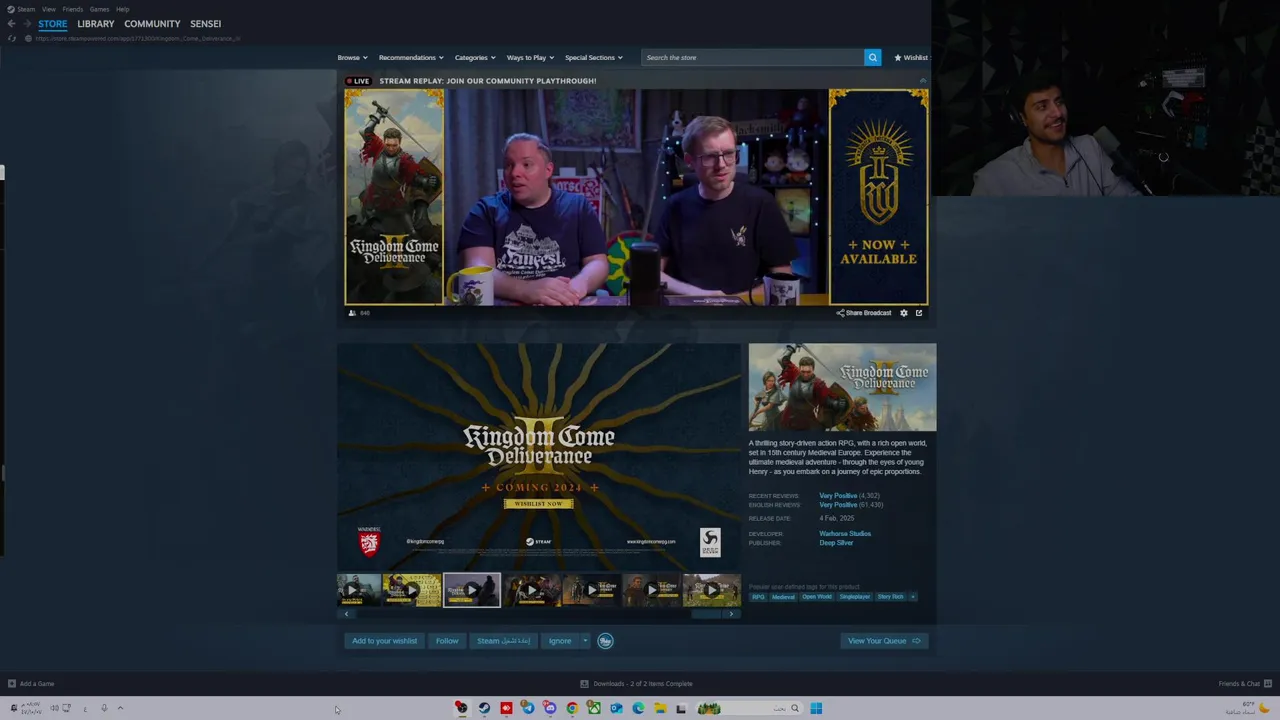Screen dimensions: 1280x720
Task: Open the SENSEI profile tab
Action: click(206, 23)
